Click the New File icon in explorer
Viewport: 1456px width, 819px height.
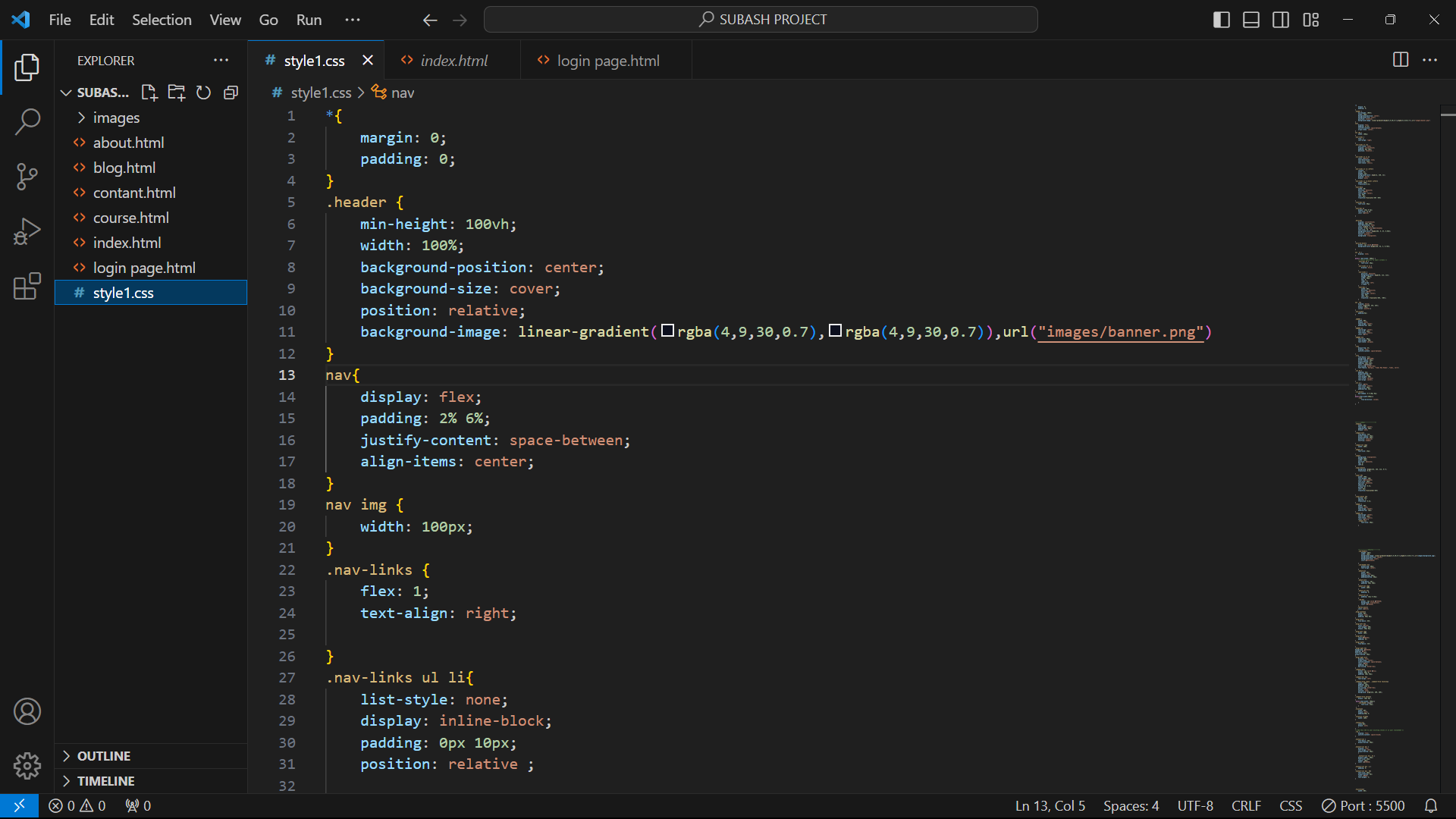pos(149,93)
